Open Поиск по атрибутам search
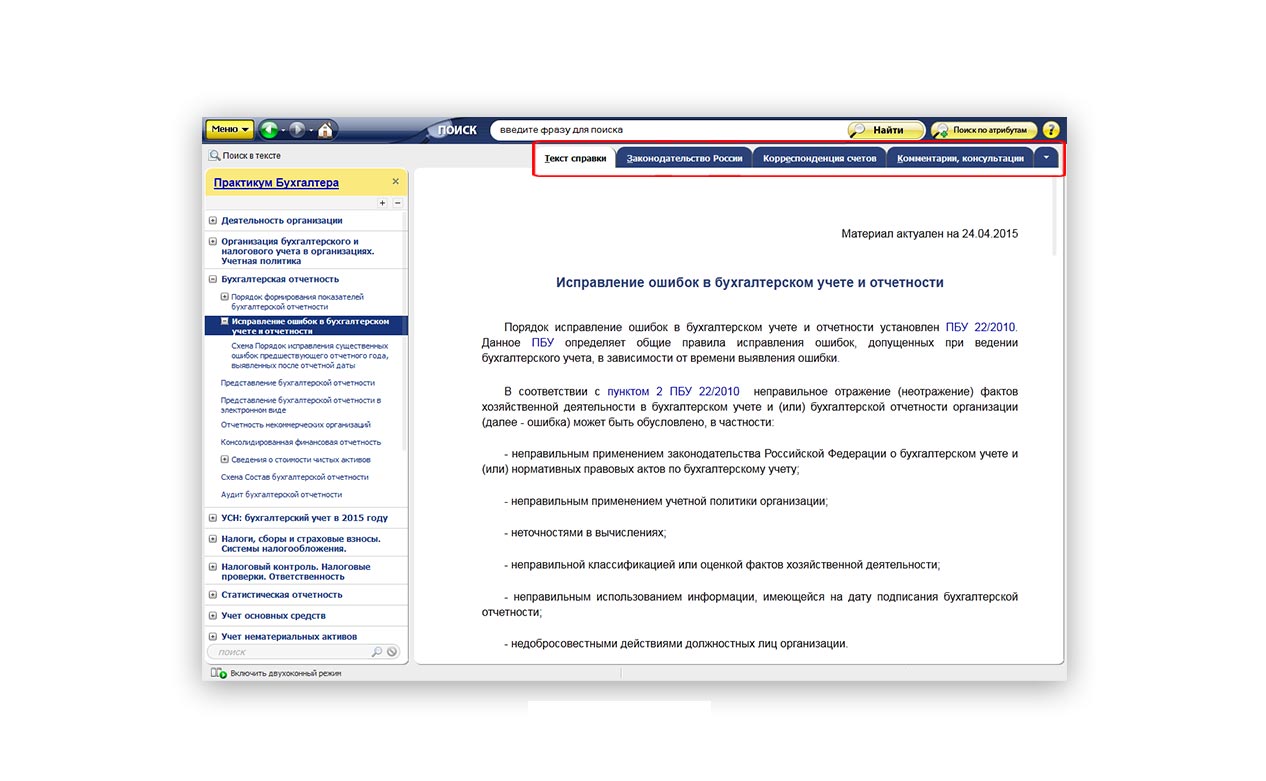 tap(984, 130)
